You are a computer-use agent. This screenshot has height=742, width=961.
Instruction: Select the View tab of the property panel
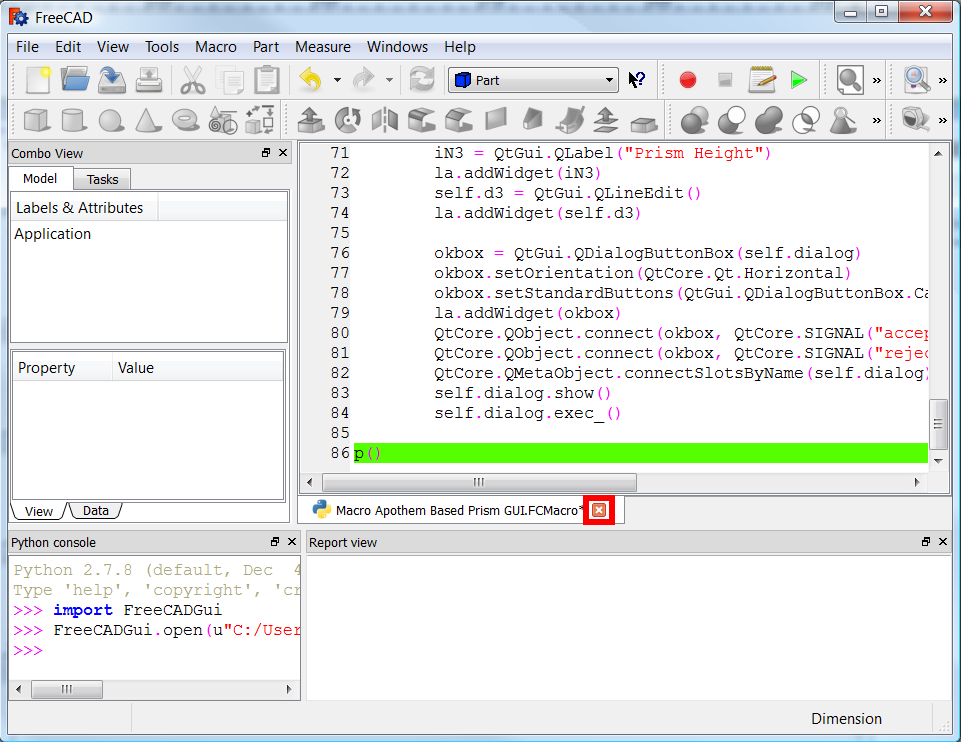(x=39, y=511)
